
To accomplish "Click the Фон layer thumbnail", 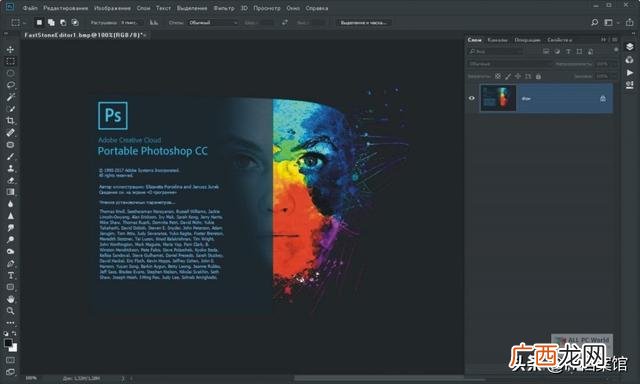I will [498, 98].
